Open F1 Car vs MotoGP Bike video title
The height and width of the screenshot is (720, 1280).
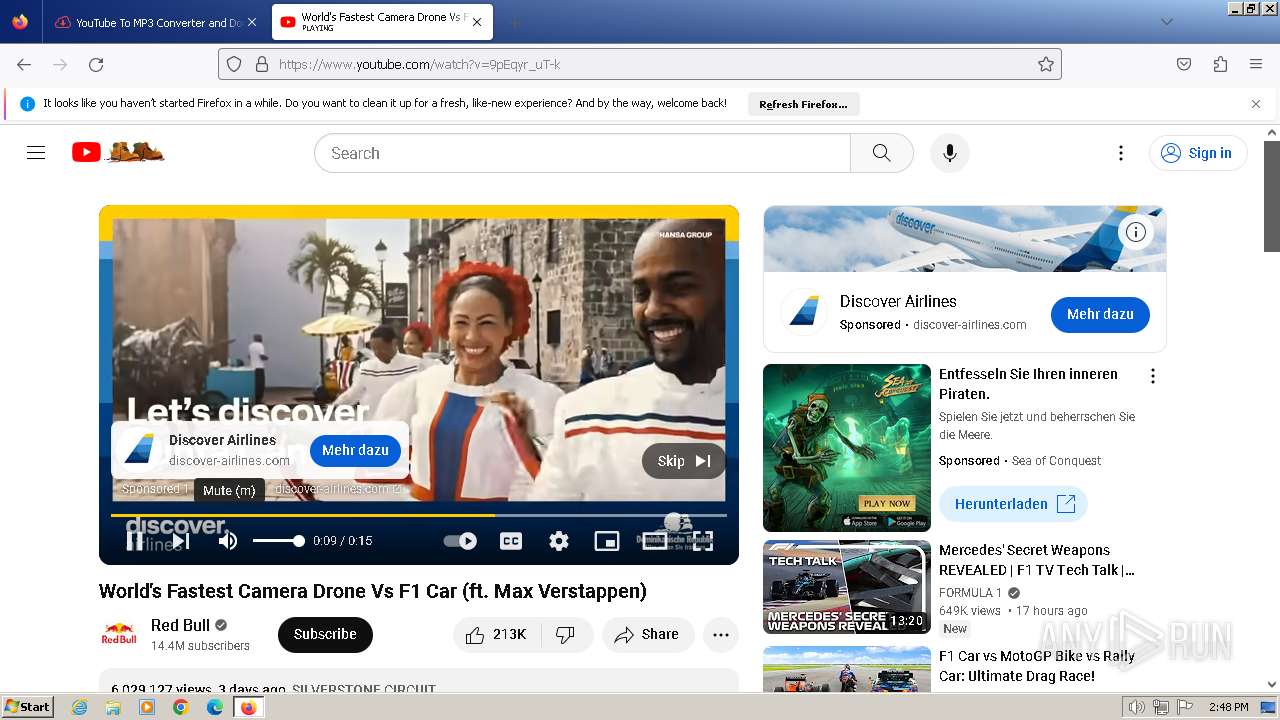click(1037, 666)
